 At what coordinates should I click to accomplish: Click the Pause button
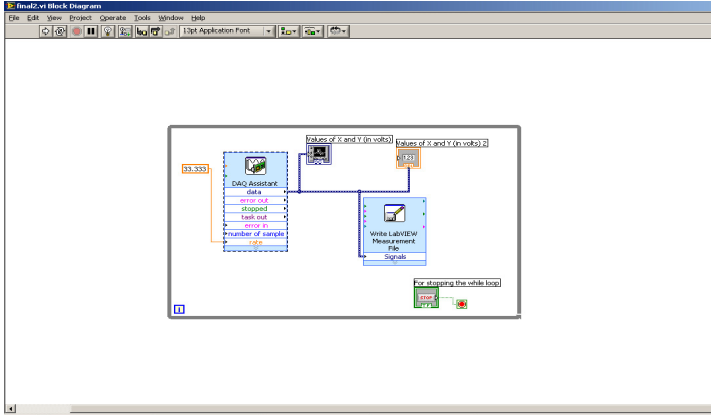91,31
